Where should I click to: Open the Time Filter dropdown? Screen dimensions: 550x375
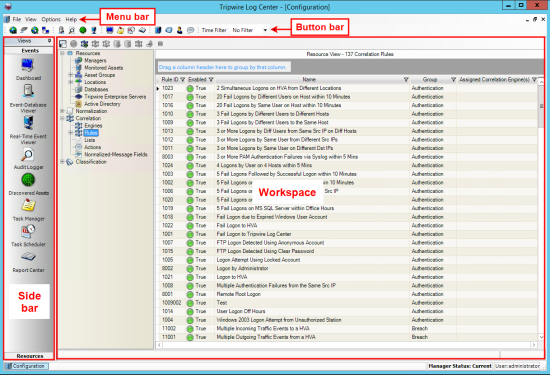pyautogui.click(x=265, y=30)
